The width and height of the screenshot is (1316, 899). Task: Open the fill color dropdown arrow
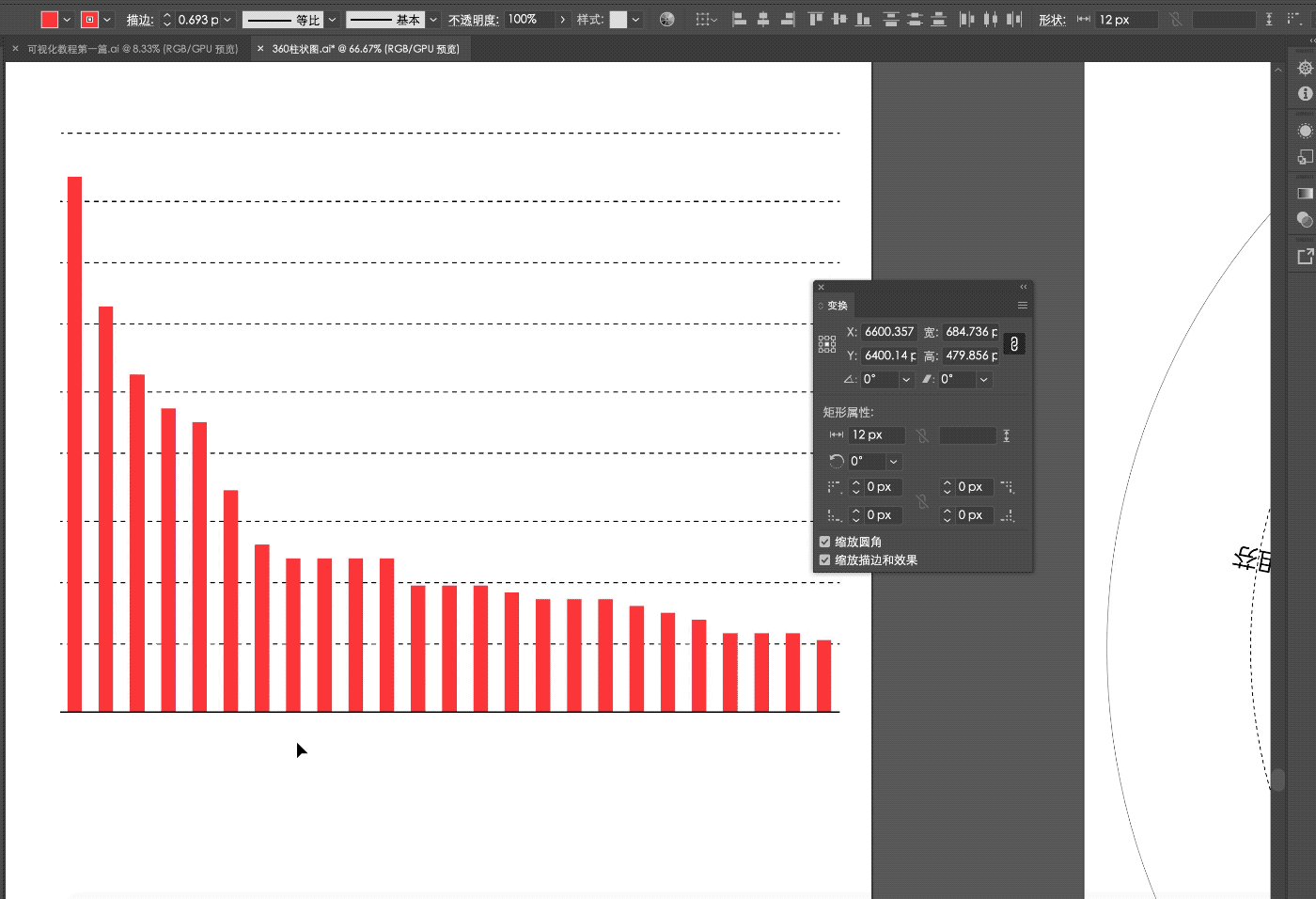[67, 20]
